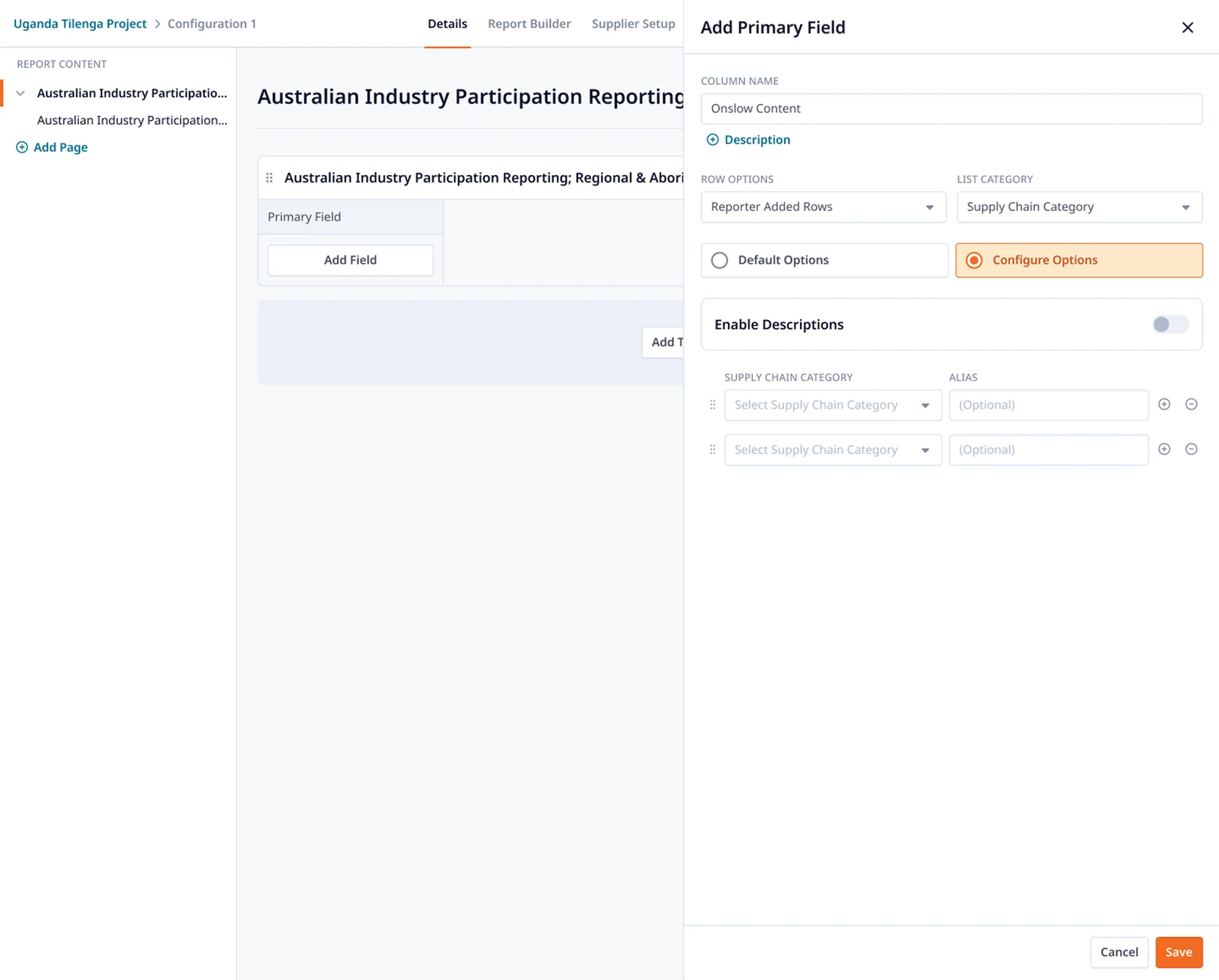Add a row after first supply chain category
The height and width of the screenshot is (980, 1219).
[x=1164, y=404]
